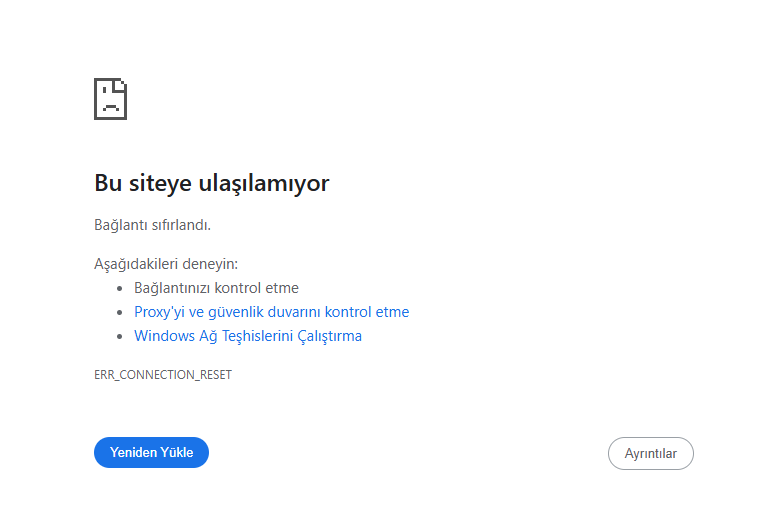Click the "Aşağıdakileri deneyin:" text line
This screenshot has height=513, width=776.
(x=166, y=264)
